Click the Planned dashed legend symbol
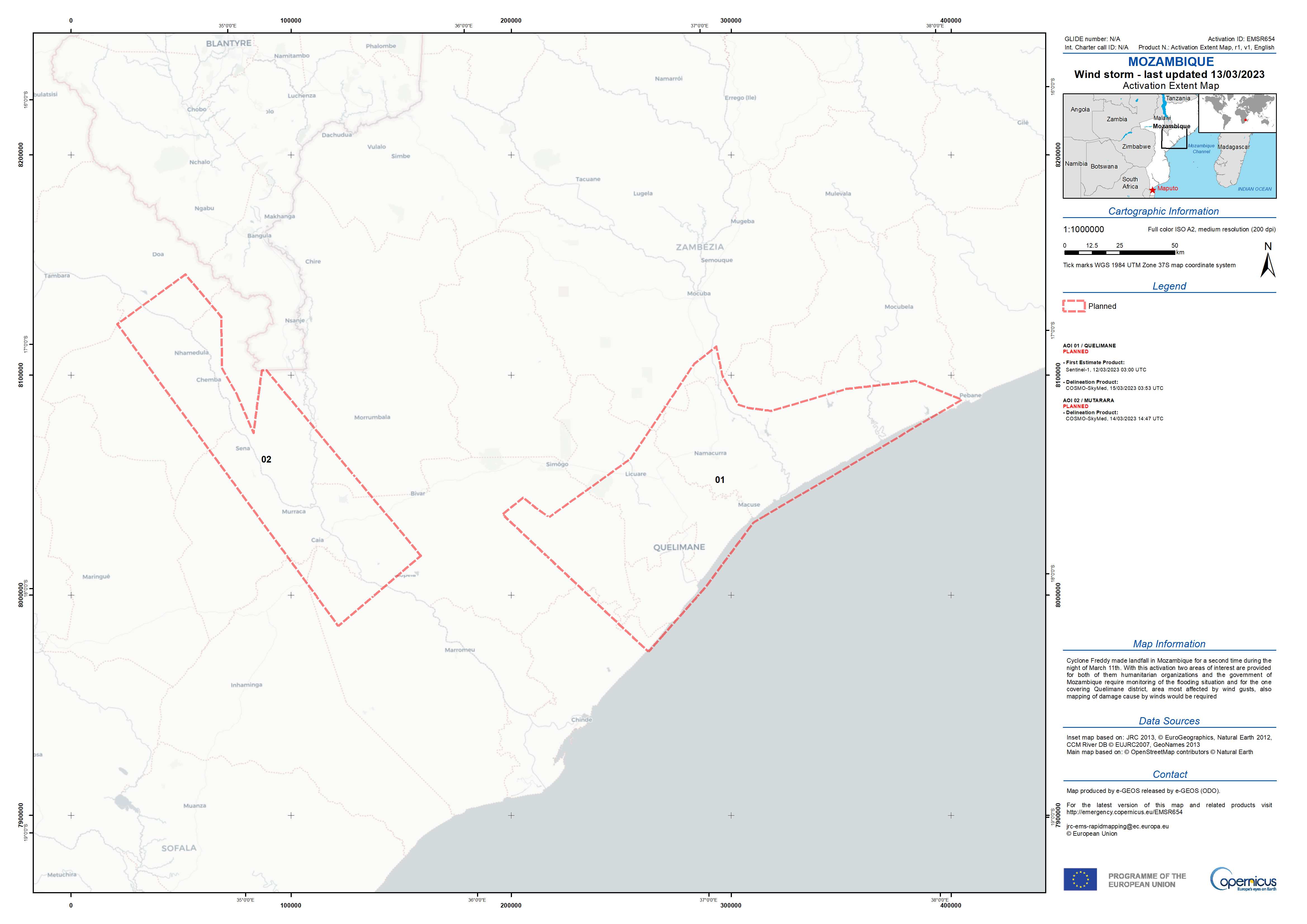This screenshot has width=1307, height=924. [x=1074, y=306]
